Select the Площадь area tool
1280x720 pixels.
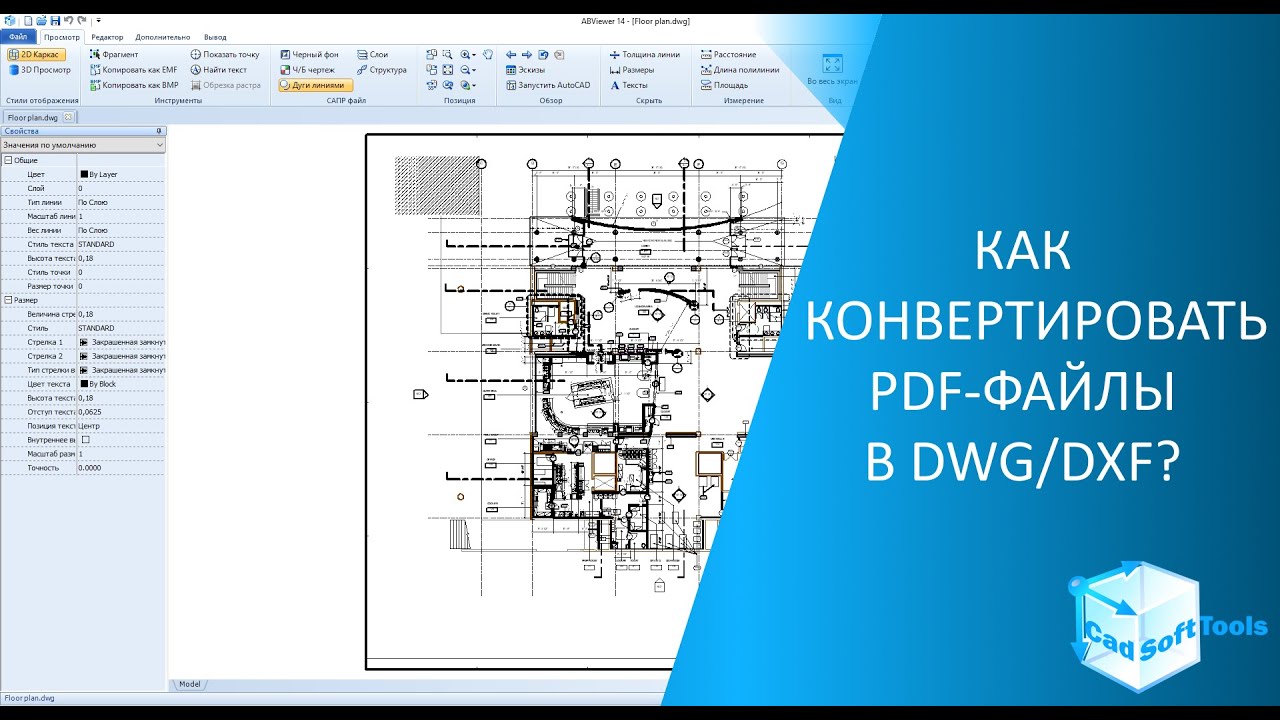pyautogui.click(x=724, y=85)
